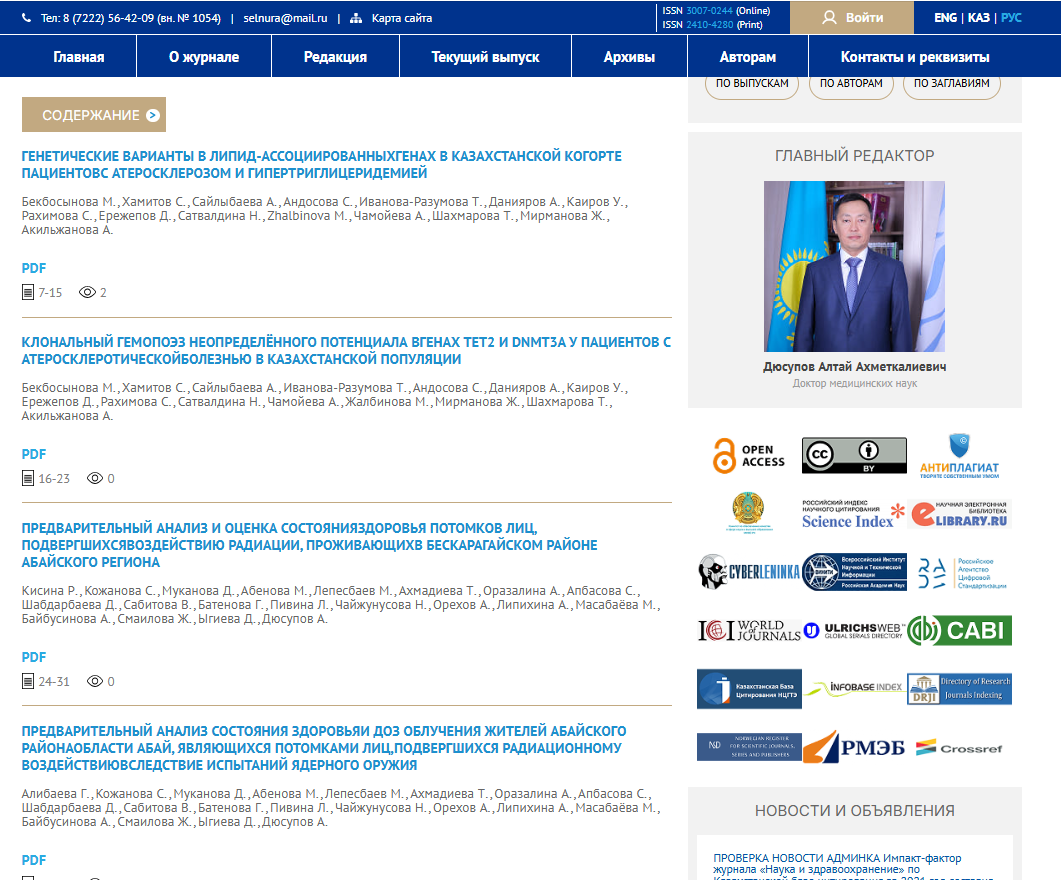
Task: Click the pages icon next to 7-15
Action: click(28, 292)
